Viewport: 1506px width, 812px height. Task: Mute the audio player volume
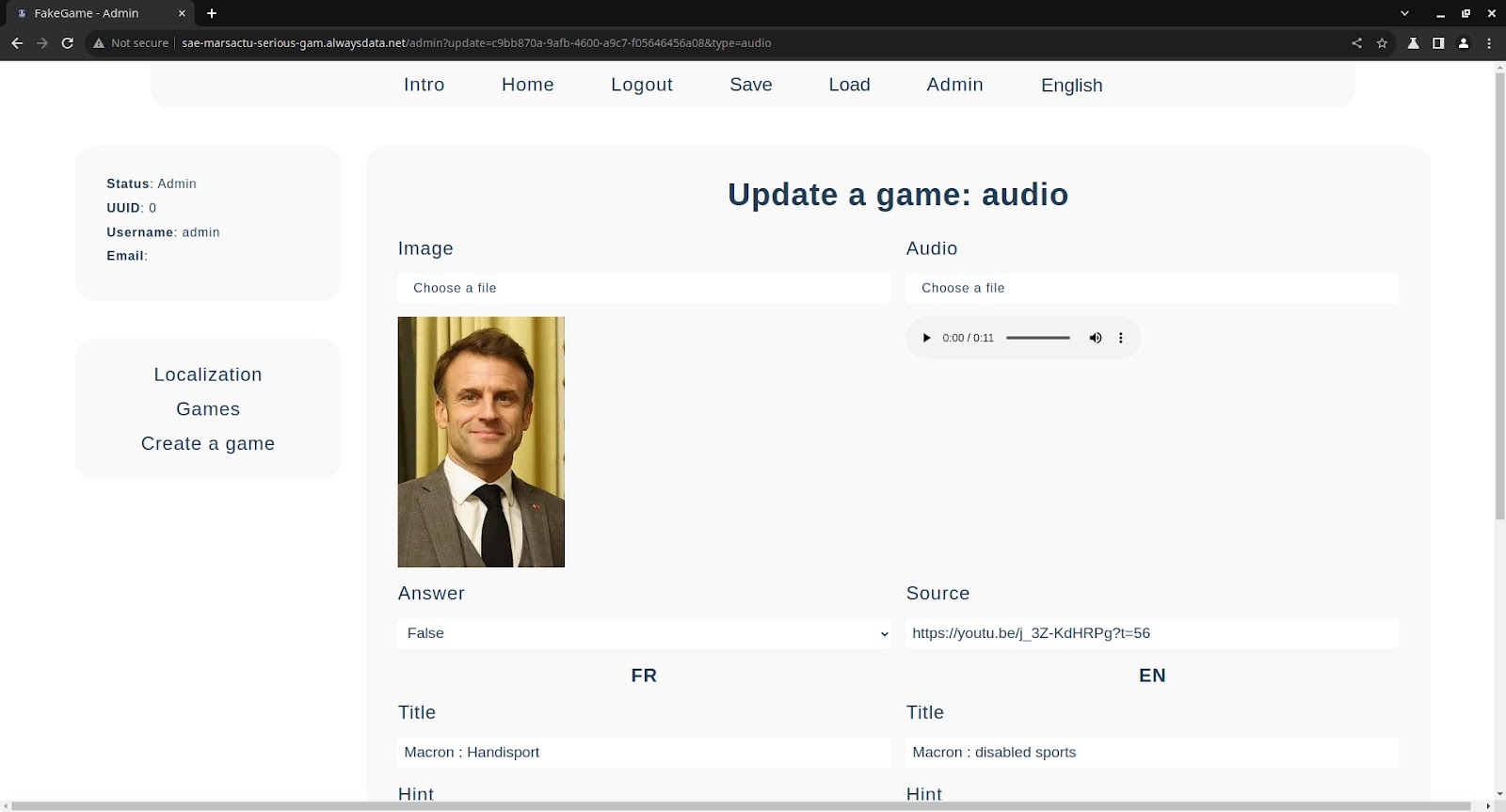pos(1096,338)
